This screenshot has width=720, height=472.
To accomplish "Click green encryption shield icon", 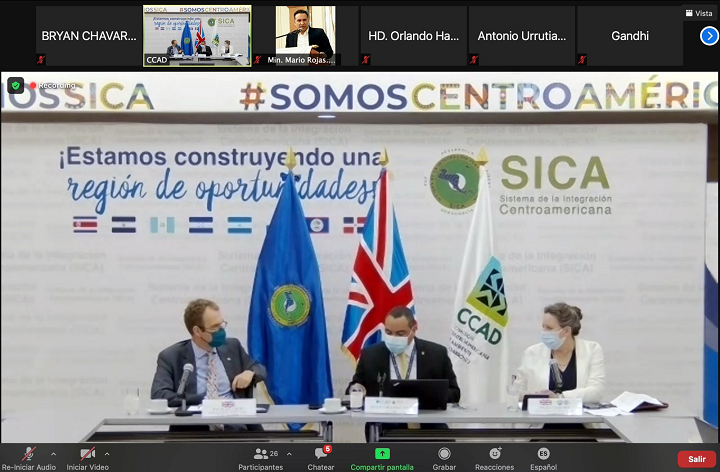I will [16, 85].
